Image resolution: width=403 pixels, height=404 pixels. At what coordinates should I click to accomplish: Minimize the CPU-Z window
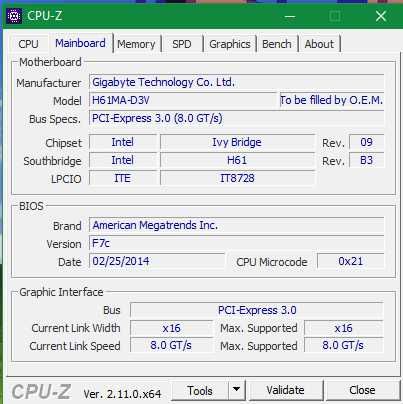click(290, 16)
